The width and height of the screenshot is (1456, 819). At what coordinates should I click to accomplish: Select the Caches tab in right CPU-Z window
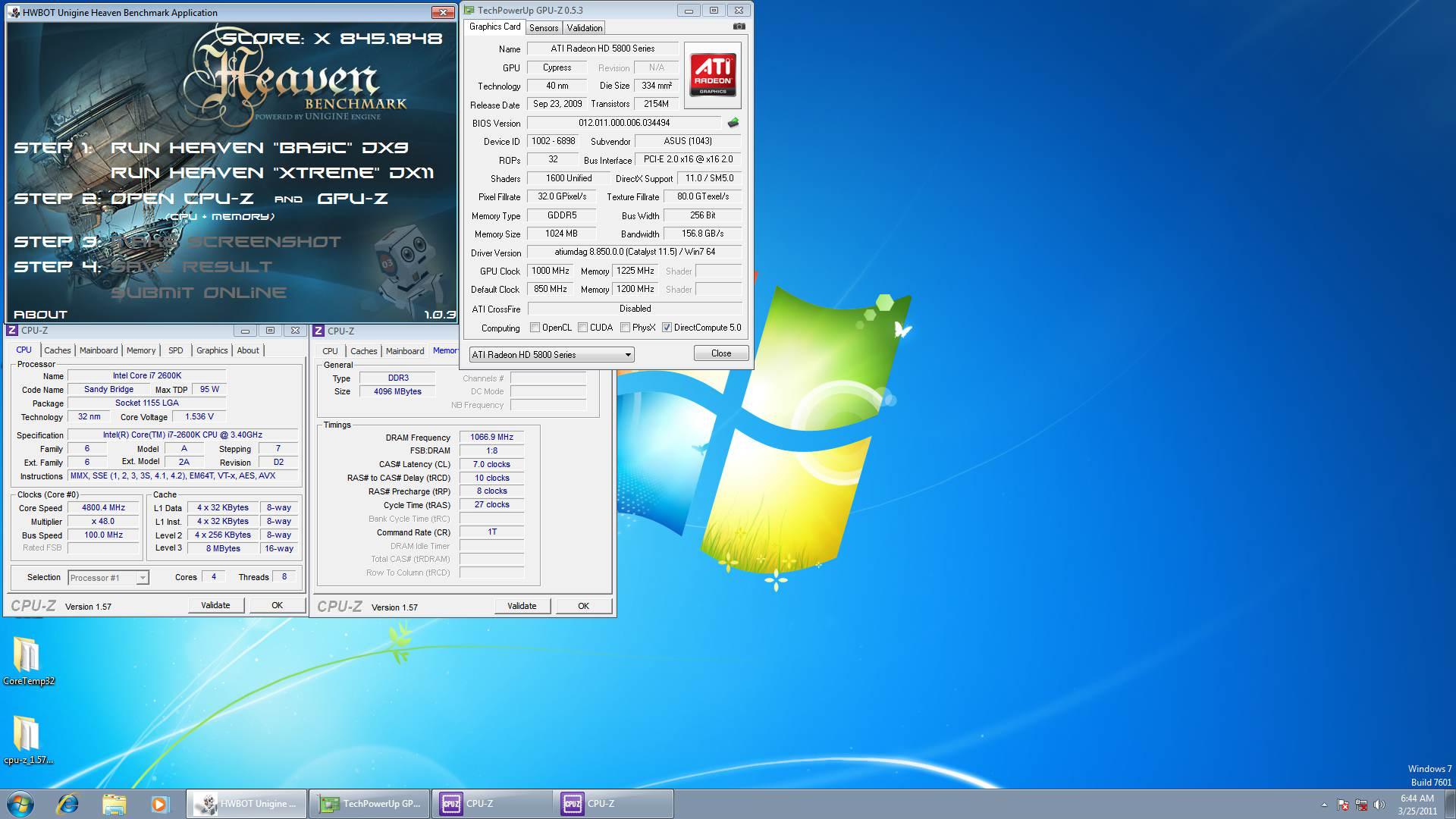tap(363, 351)
